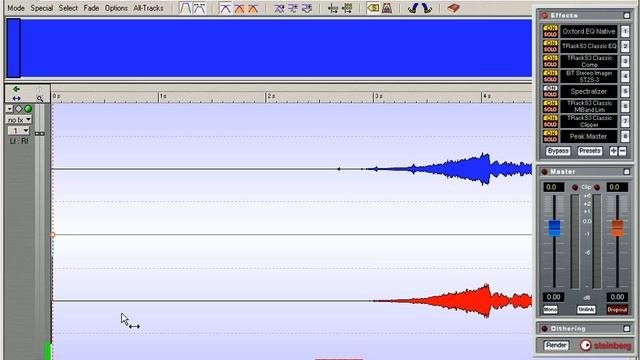
Task: Open the track channel '1' dropdown
Action: (x=19, y=131)
